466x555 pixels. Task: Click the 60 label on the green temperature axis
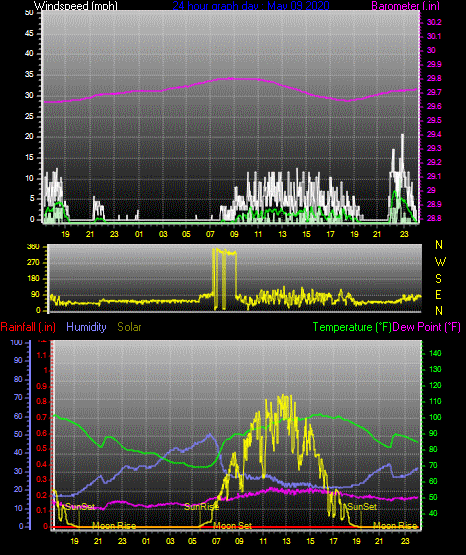(433, 481)
